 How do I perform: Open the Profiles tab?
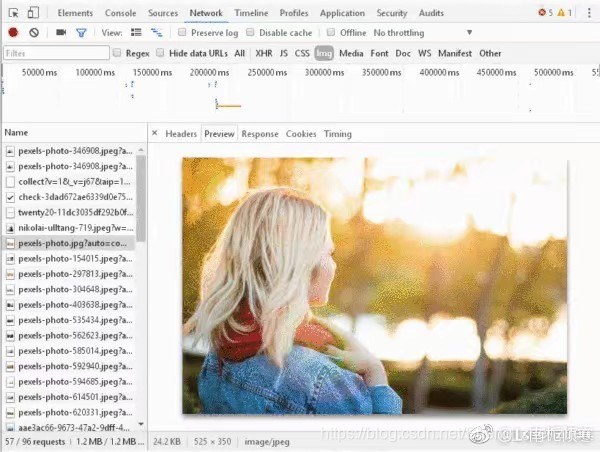point(294,13)
